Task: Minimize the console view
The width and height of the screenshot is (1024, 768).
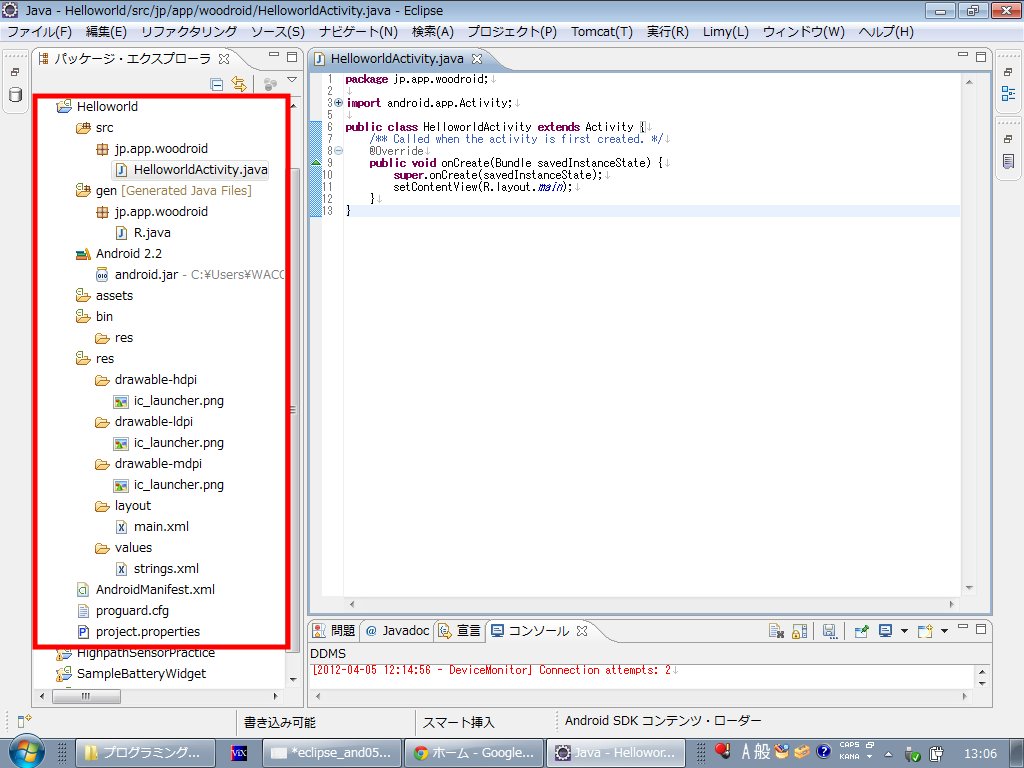Action: point(963,628)
